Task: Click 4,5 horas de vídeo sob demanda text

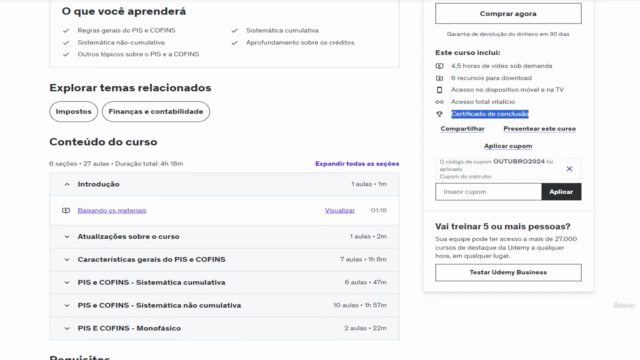Action: (x=502, y=66)
